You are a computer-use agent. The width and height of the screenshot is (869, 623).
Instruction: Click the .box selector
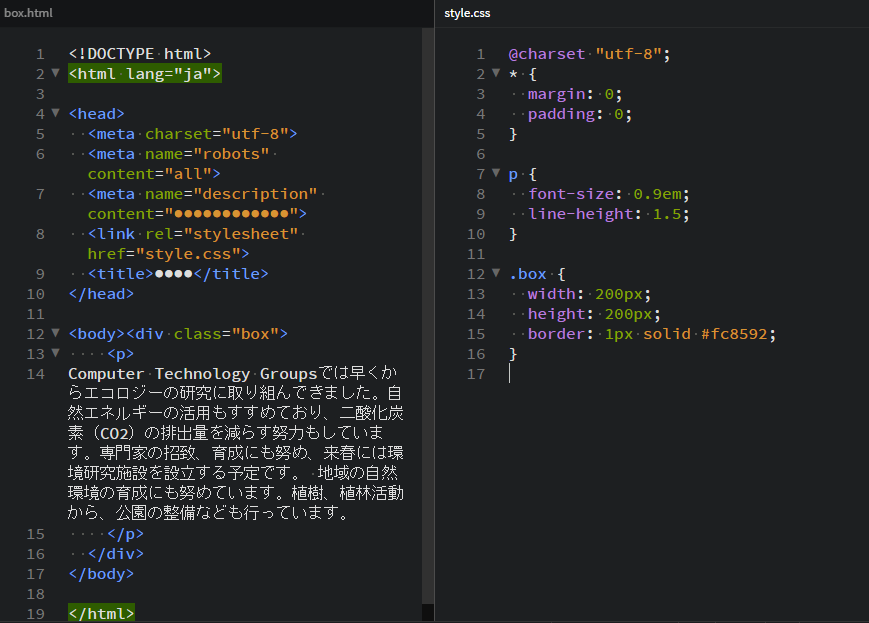(x=528, y=274)
